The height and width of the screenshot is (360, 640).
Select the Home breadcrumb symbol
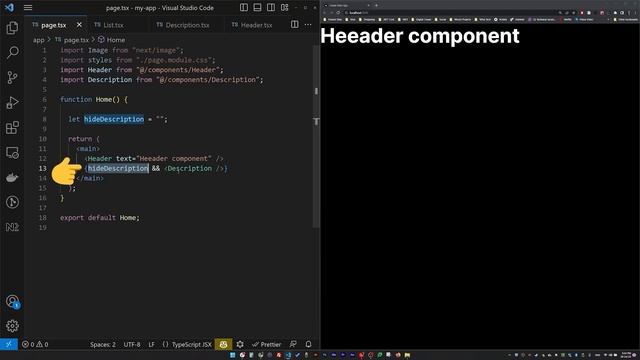point(116,40)
